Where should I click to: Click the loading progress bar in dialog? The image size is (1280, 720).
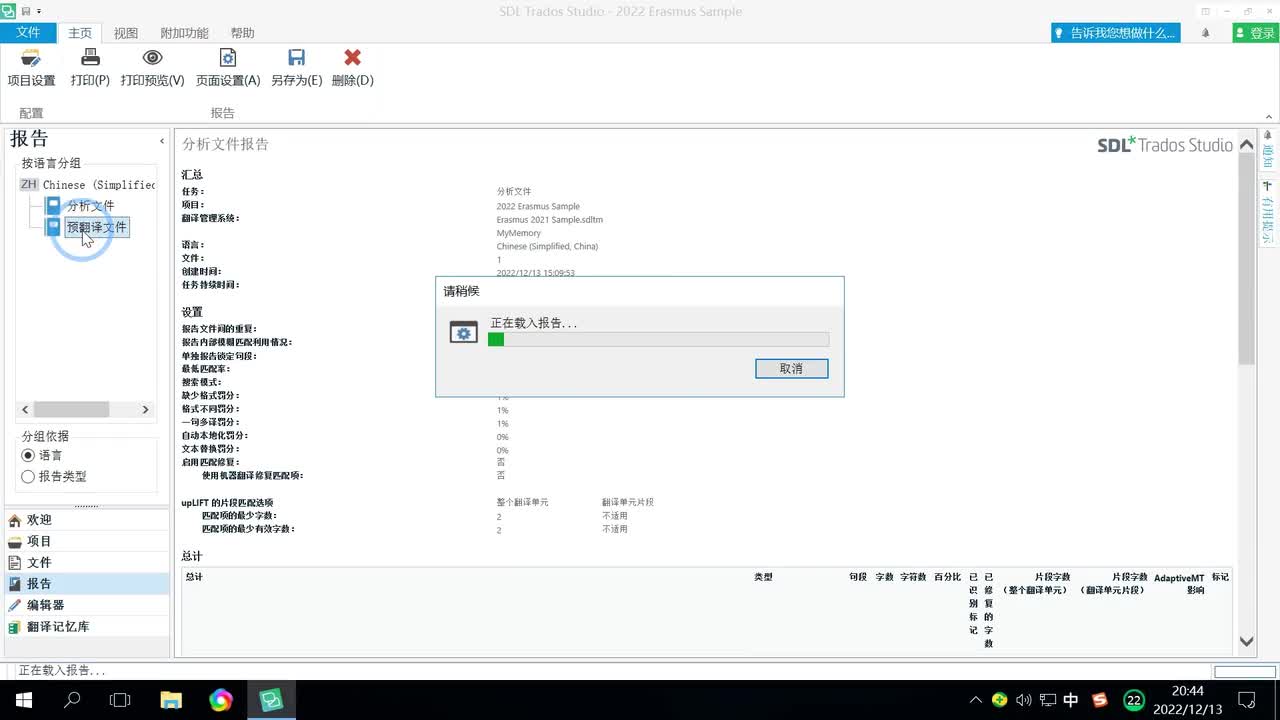tap(658, 340)
